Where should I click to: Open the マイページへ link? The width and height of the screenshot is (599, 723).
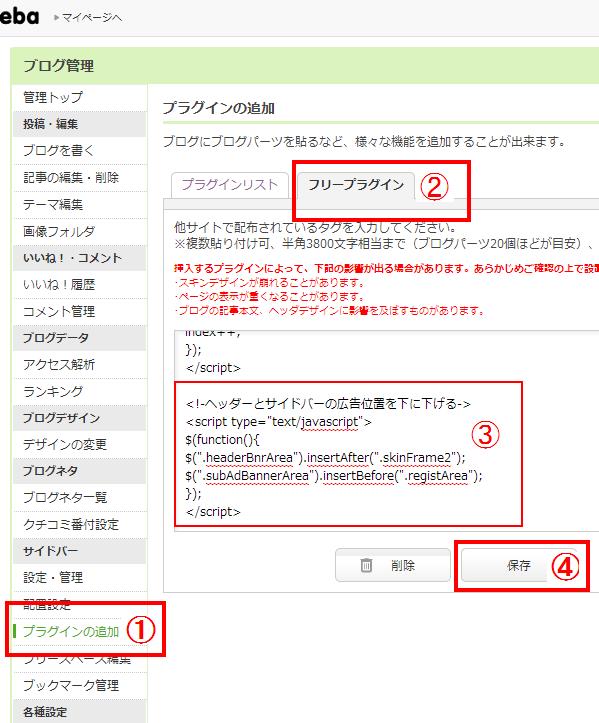pos(88,18)
